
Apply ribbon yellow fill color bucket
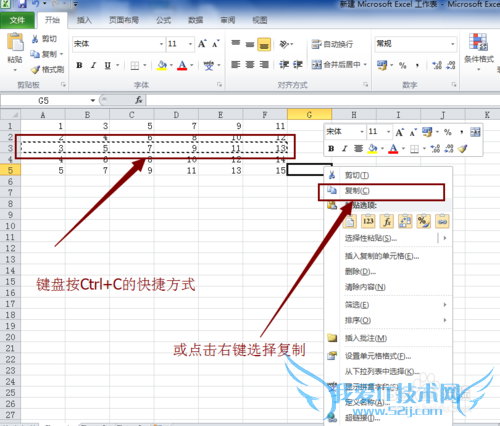pos(162,65)
